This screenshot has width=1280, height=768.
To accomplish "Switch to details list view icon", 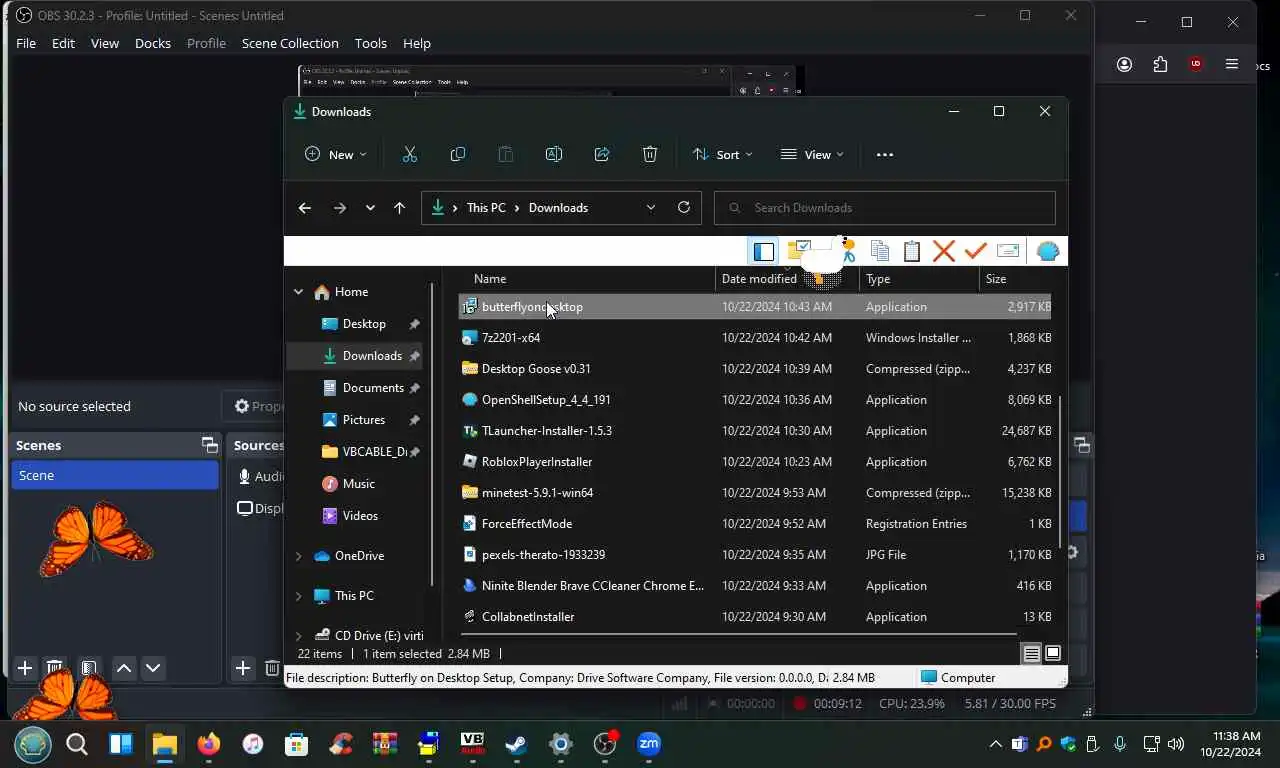I will tap(1031, 654).
